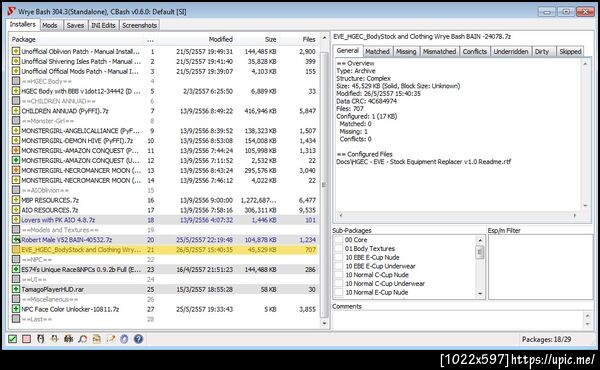Click the black-and-white penguin launcher icon in status bar

41,339
